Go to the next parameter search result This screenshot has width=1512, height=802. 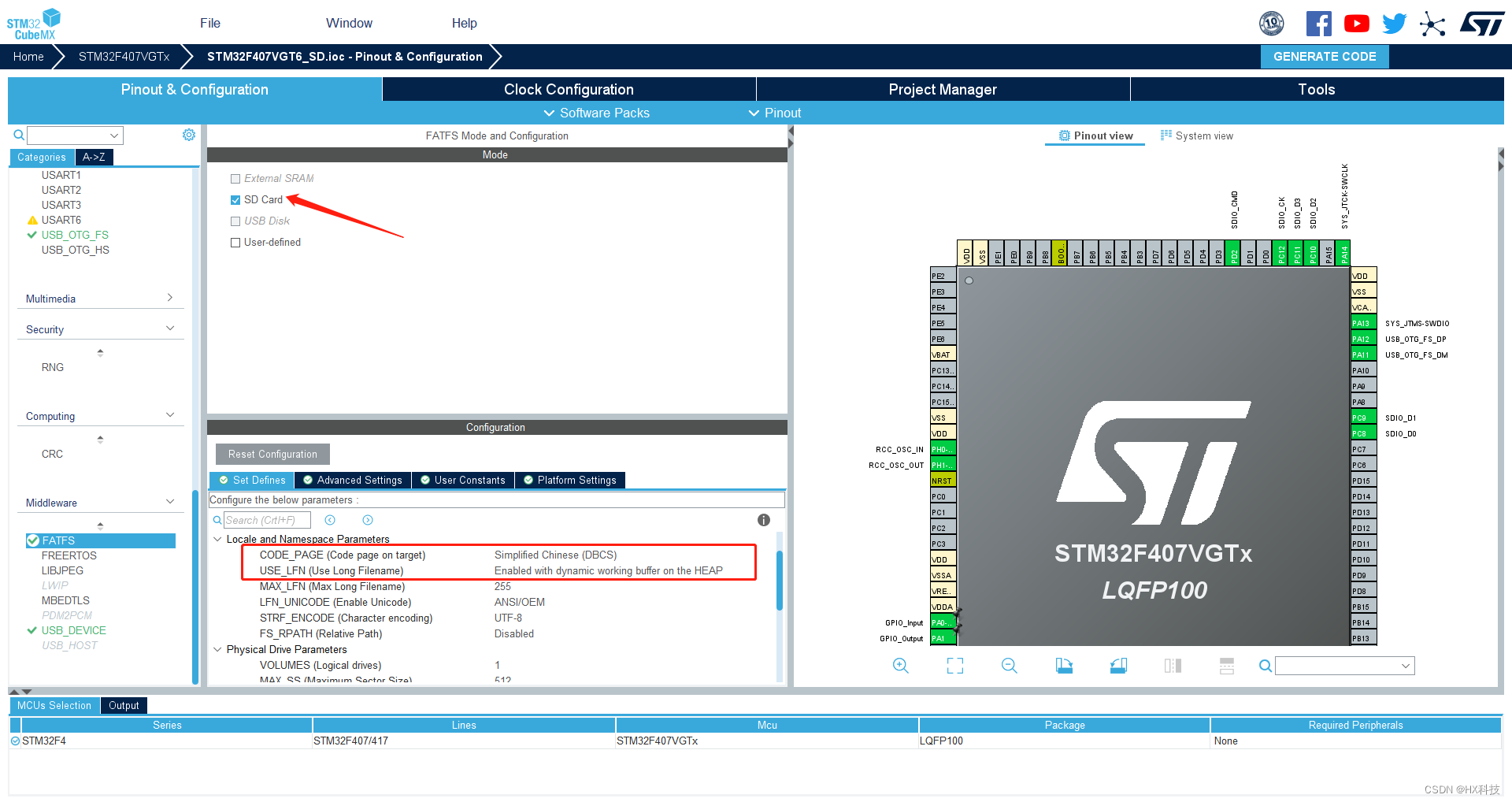(368, 520)
